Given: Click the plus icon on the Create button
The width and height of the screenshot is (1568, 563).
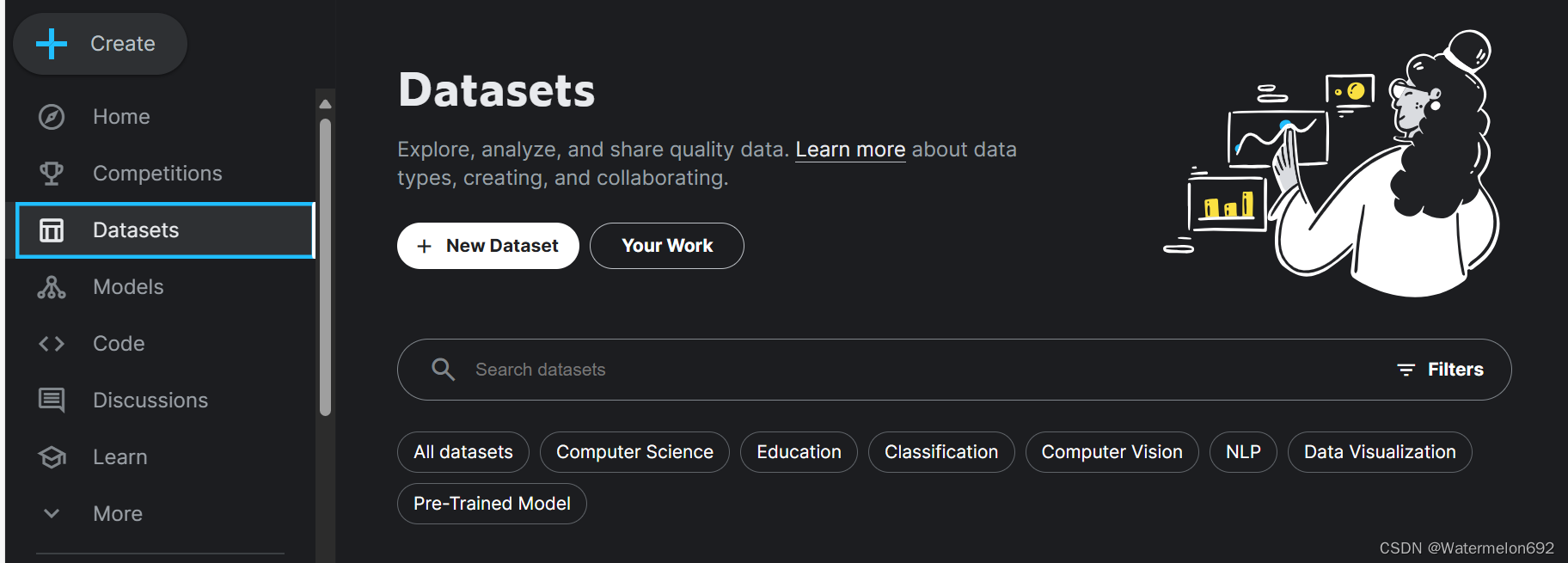Looking at the screenshot, I should (52, 43).
